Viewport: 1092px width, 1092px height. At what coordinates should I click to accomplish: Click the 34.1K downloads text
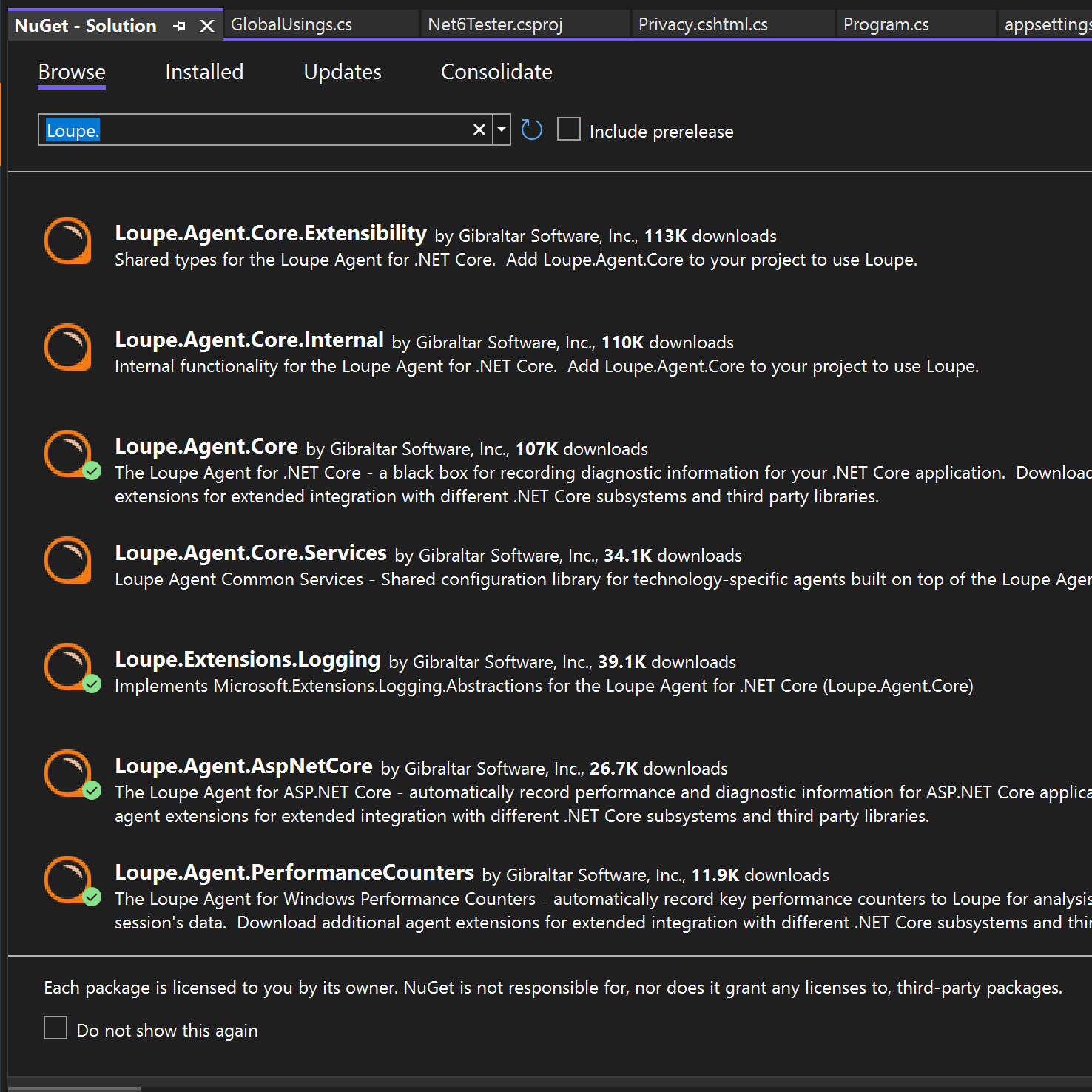[673, 556]
